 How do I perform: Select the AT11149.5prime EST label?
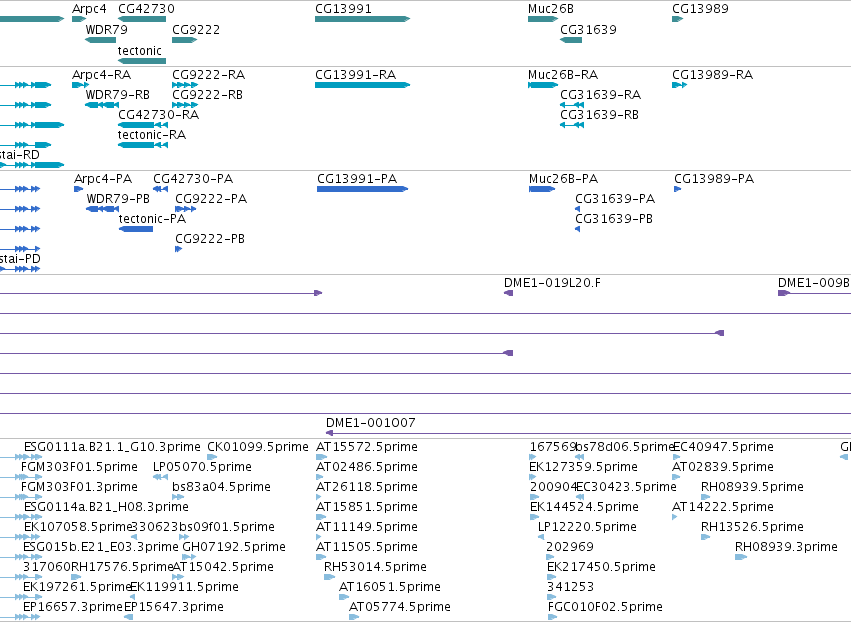(x=367, y=527)
